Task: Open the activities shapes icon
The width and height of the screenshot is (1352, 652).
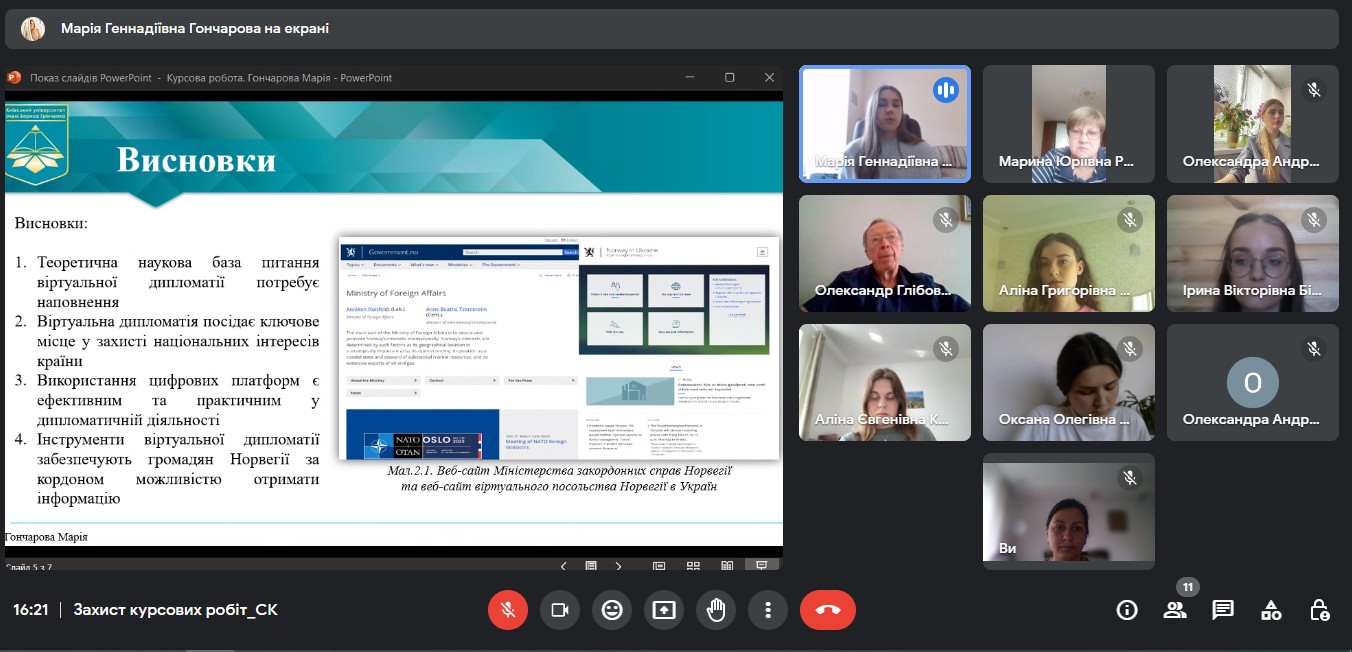Action: [x=1271, y=610]
